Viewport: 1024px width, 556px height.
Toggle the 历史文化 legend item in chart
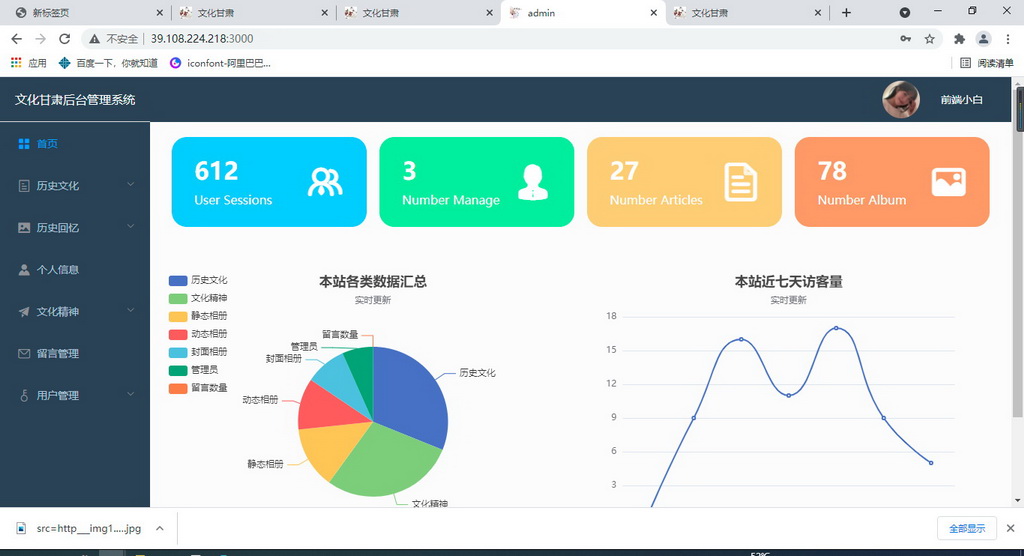[198, 281]
